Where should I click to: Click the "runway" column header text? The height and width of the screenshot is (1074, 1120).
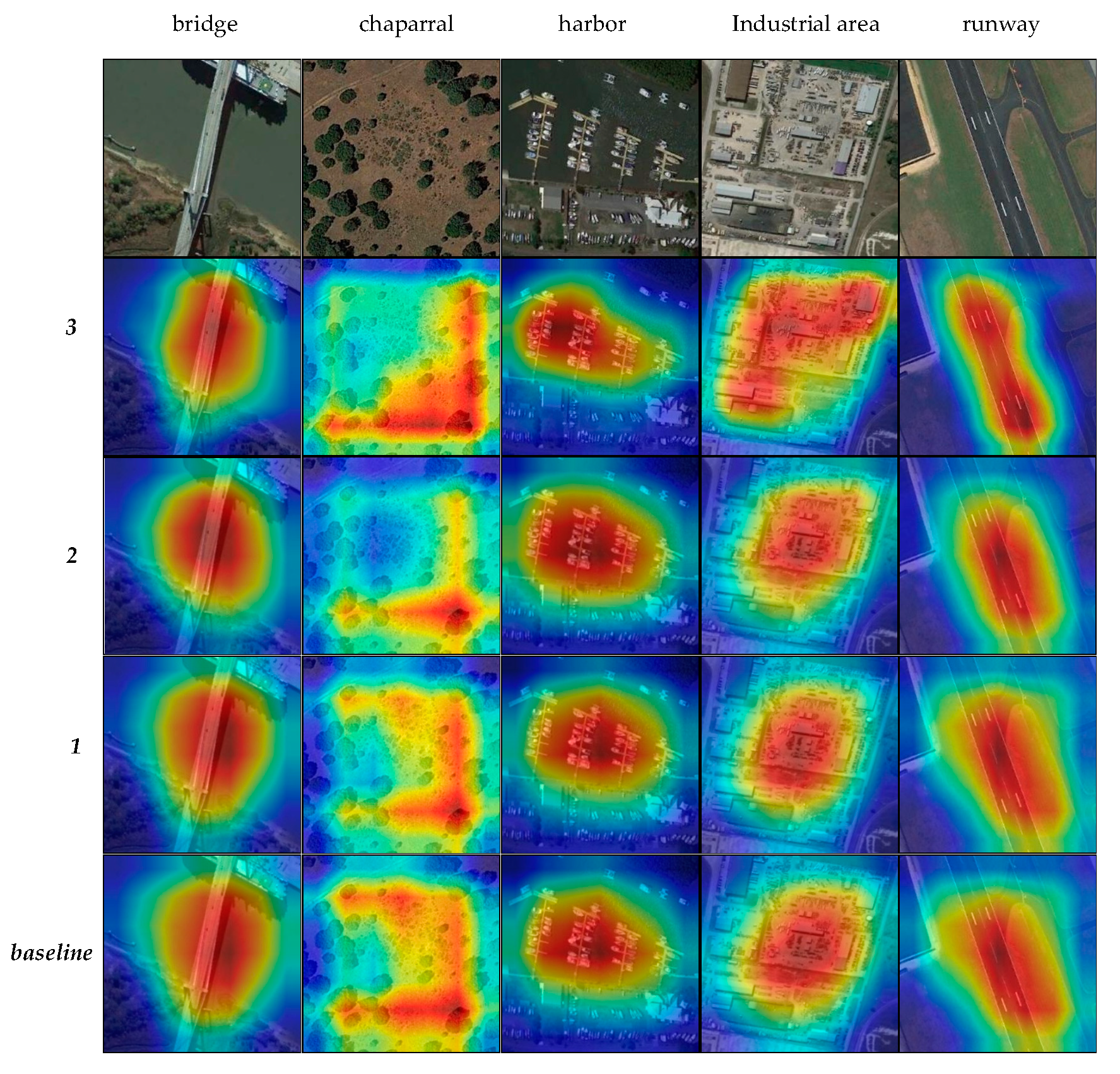pos(1001,25)
